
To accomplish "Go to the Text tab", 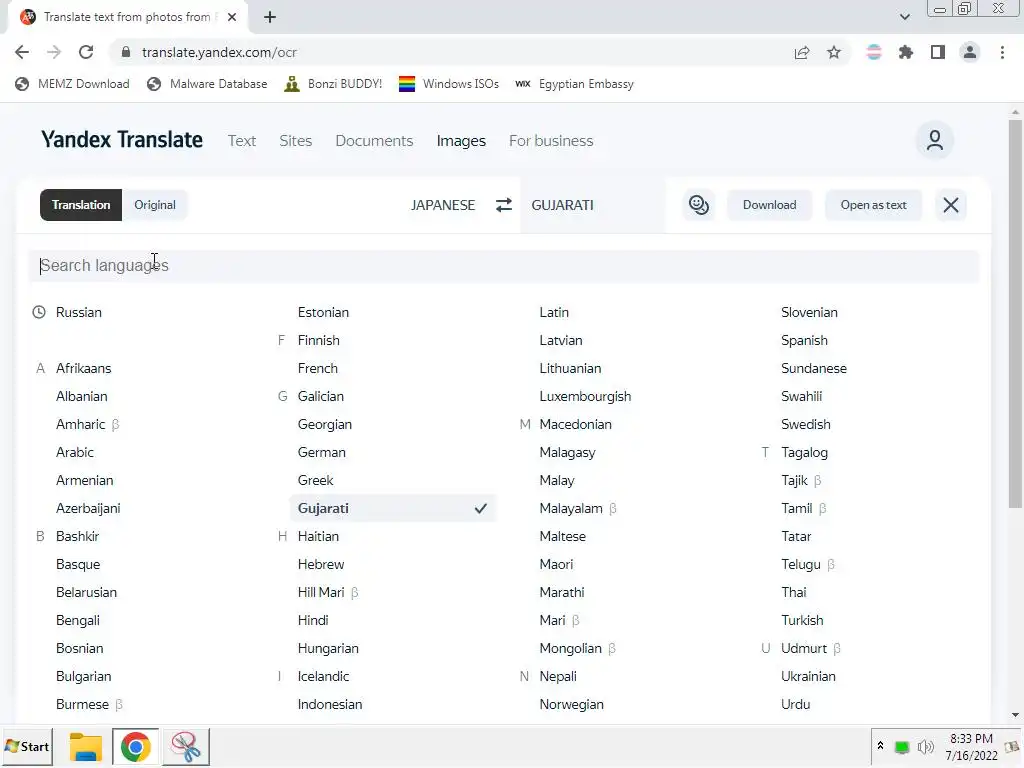I will click(x=242, y=140).
